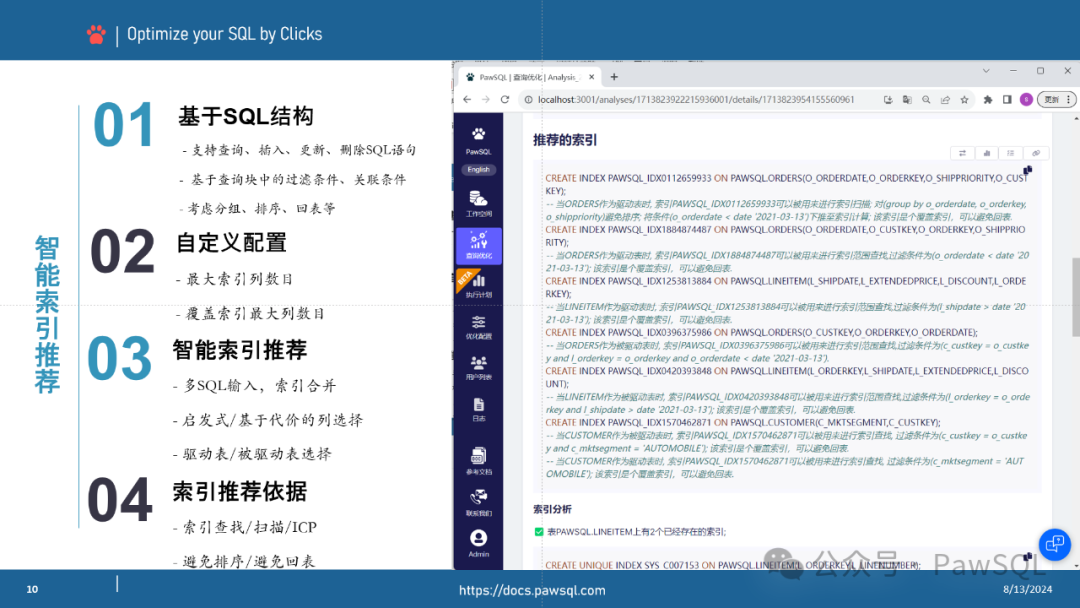
Task: Click the CREATE INDEX PAWSQL_IDX0396375986 statement
Action: (x=762, y=332)
